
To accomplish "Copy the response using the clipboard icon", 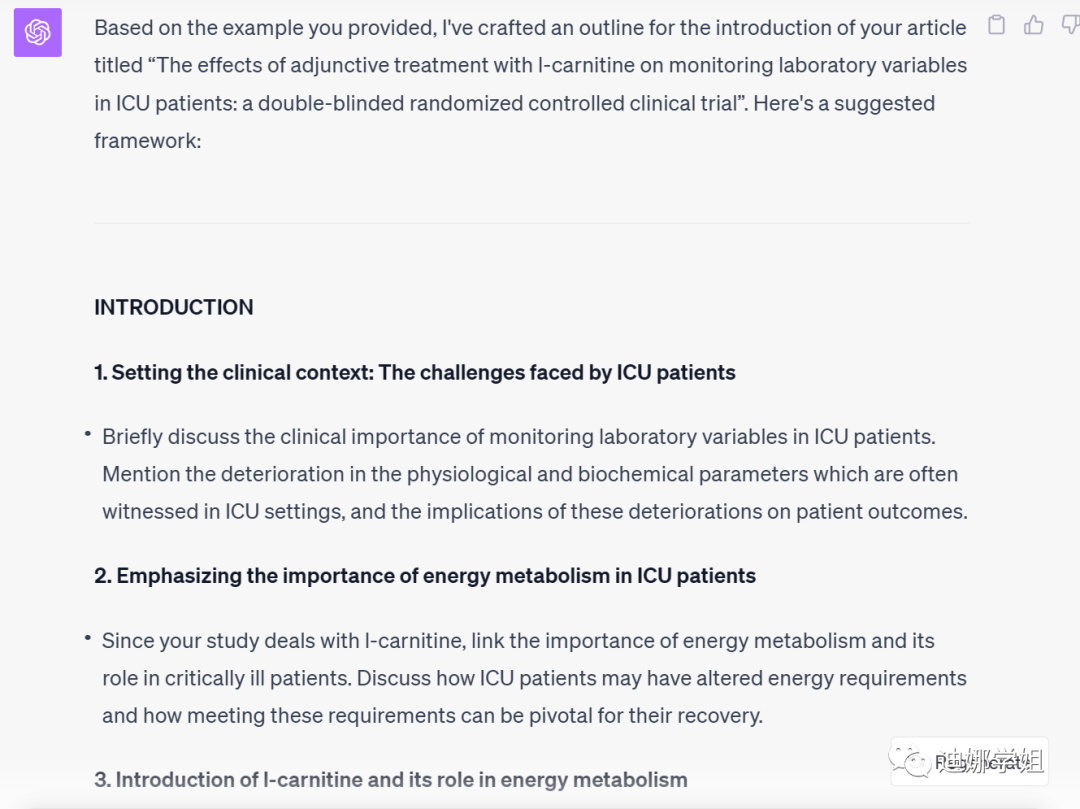I will 996,25.
